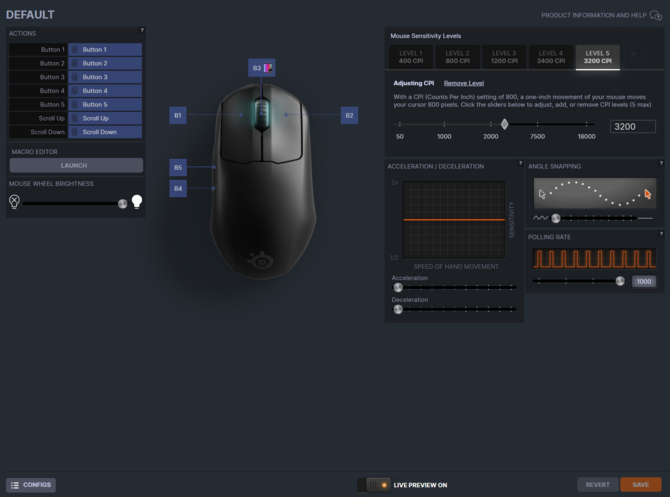Click the CPI value field showing 3200
Image resolution: width=670 pixels, height=497 pixels.
point(632,126)
